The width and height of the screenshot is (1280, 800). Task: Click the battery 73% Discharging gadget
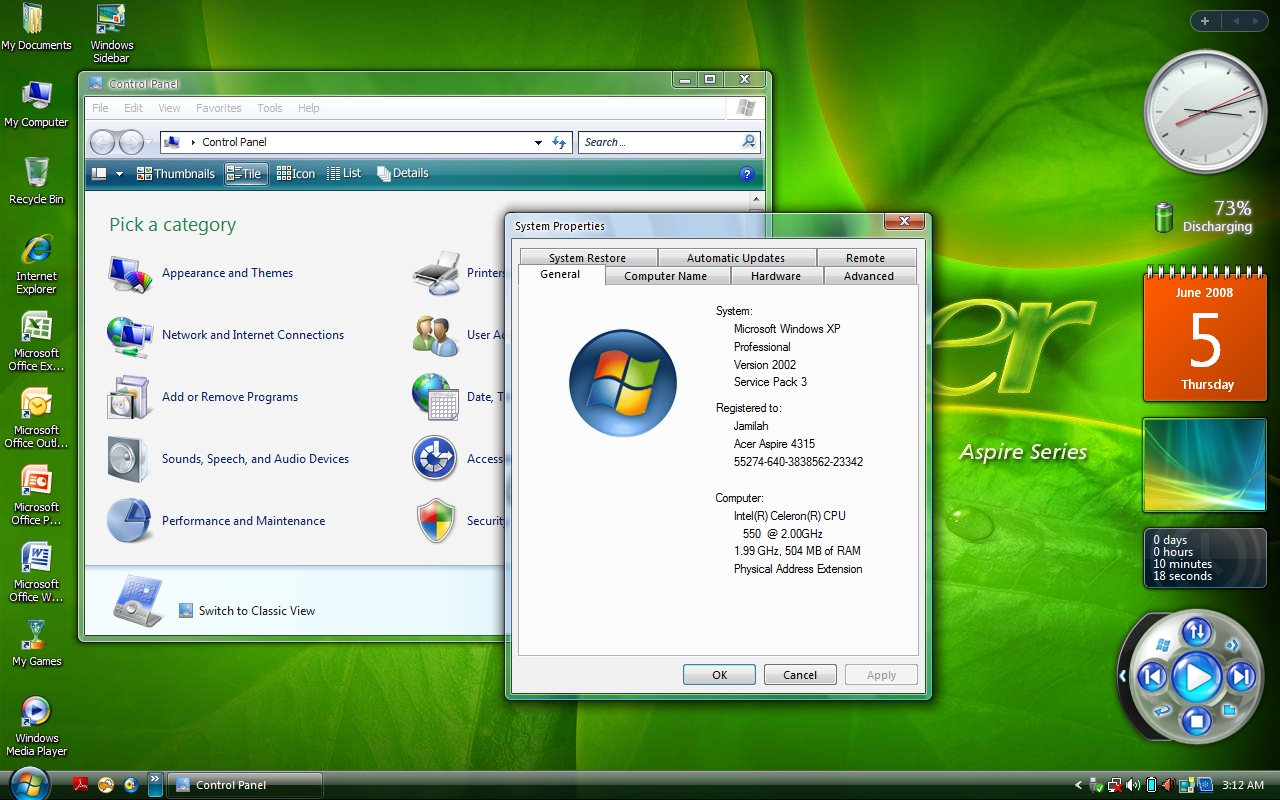coord(1203,216)
